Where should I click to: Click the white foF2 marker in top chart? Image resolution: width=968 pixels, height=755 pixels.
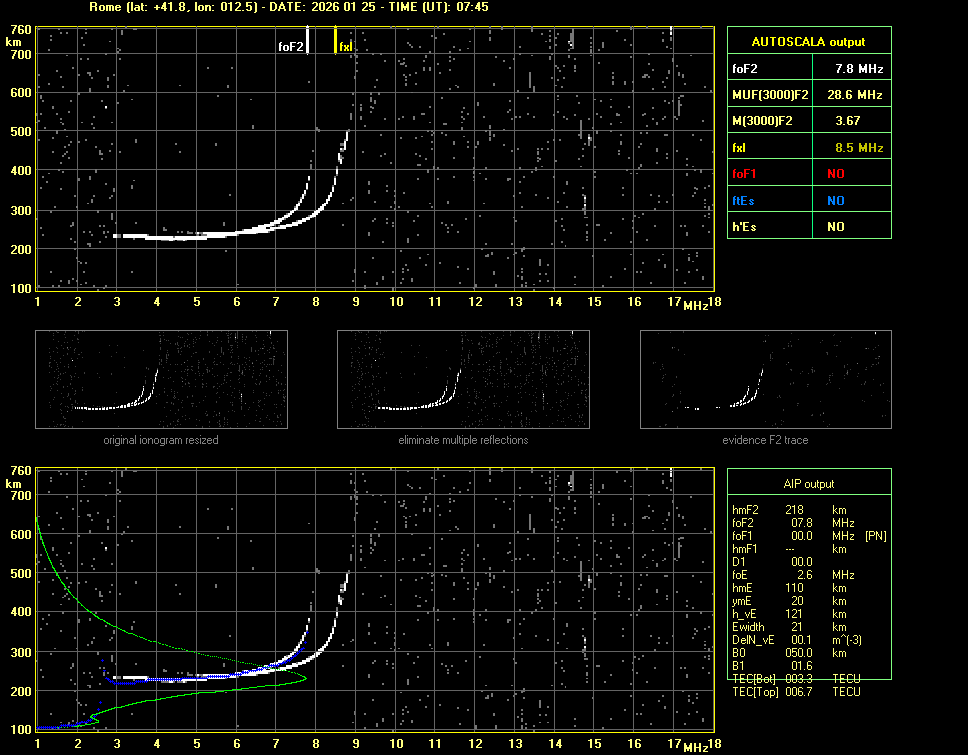pyautogui.click(x=307, y=40)
